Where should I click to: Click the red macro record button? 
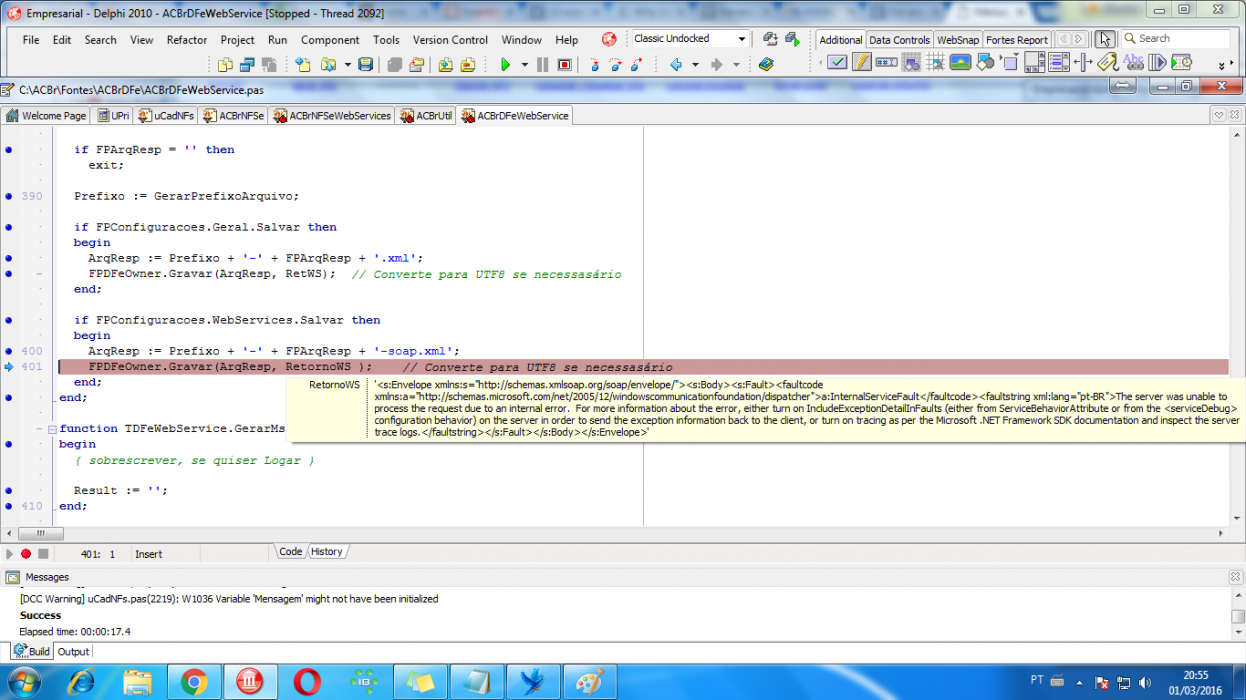tap(26, 553)
